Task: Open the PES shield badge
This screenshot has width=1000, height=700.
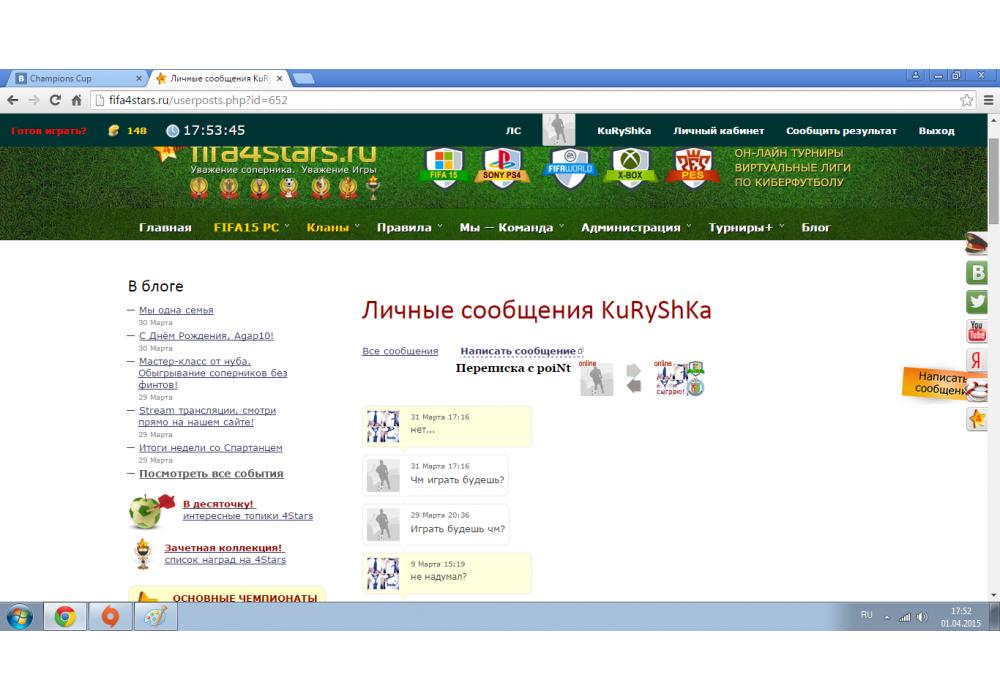Action: pos(693,167)
